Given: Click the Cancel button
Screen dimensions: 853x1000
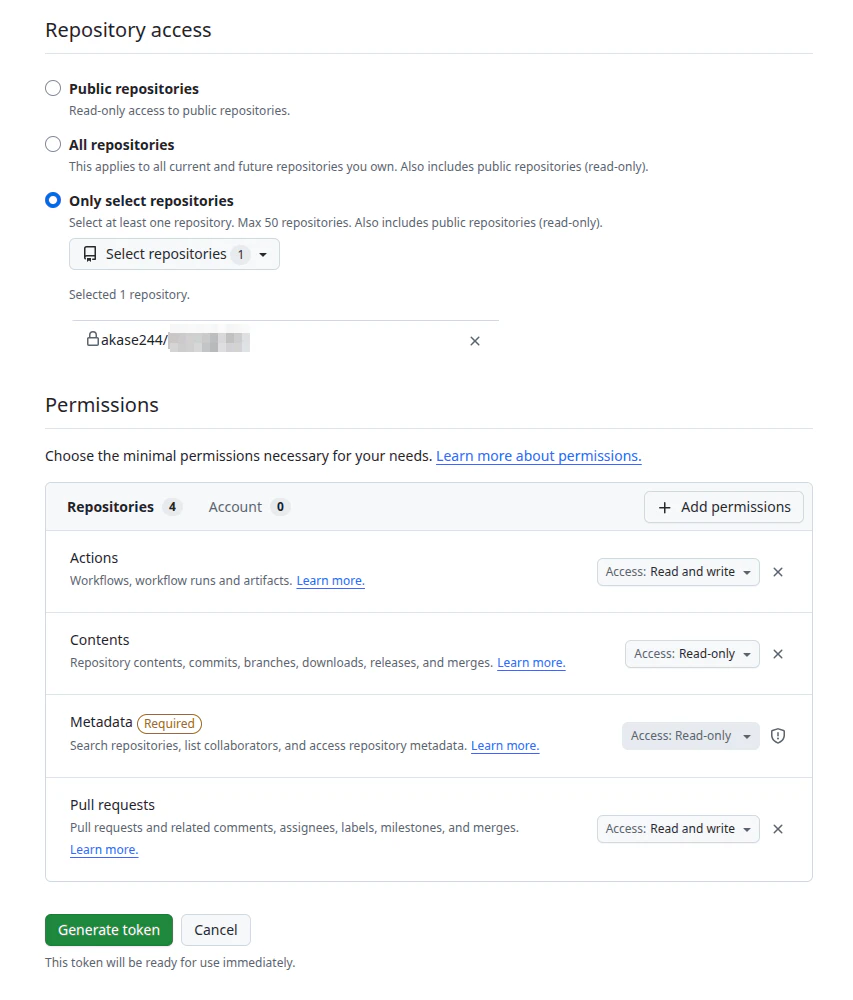Looking at the screenshot, I should pos(215,930).
